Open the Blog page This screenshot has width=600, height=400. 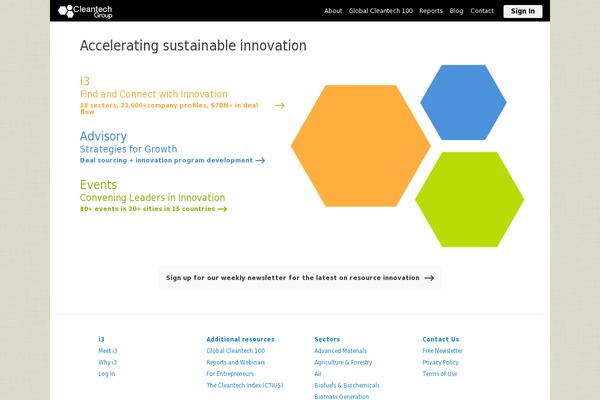(456, 11)
